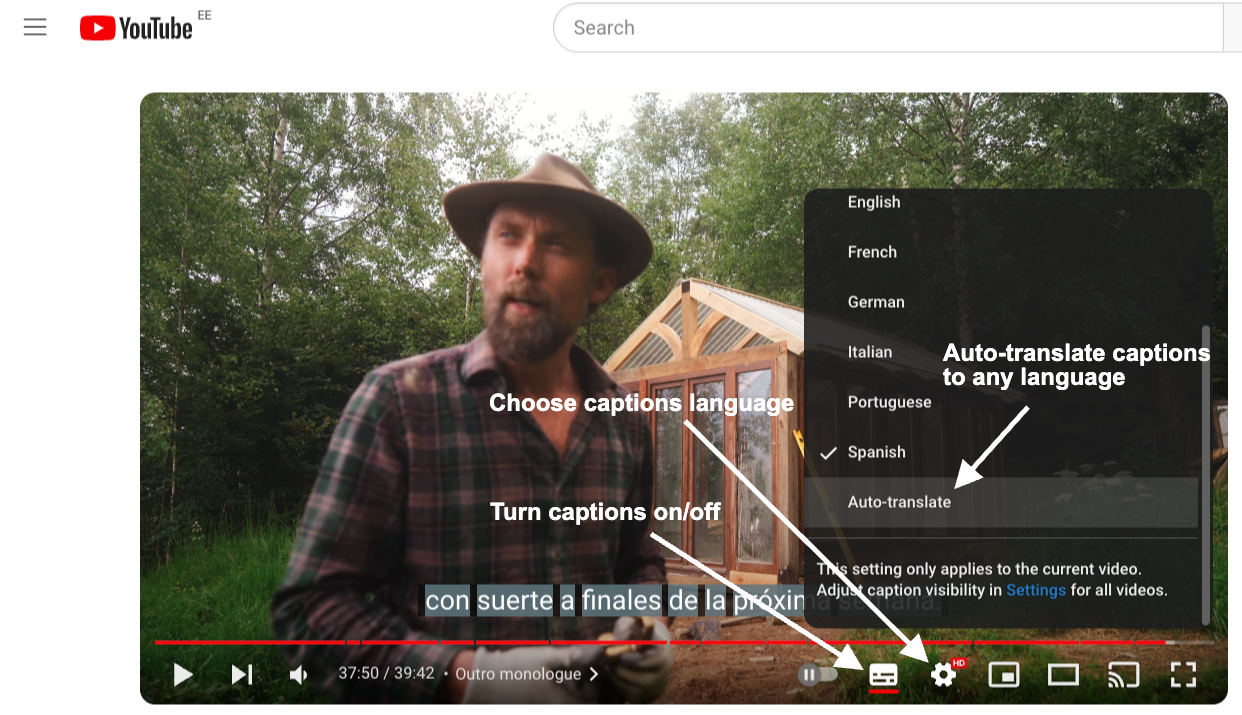Click the 37:50 / 39:42 time display

point(386,674)
